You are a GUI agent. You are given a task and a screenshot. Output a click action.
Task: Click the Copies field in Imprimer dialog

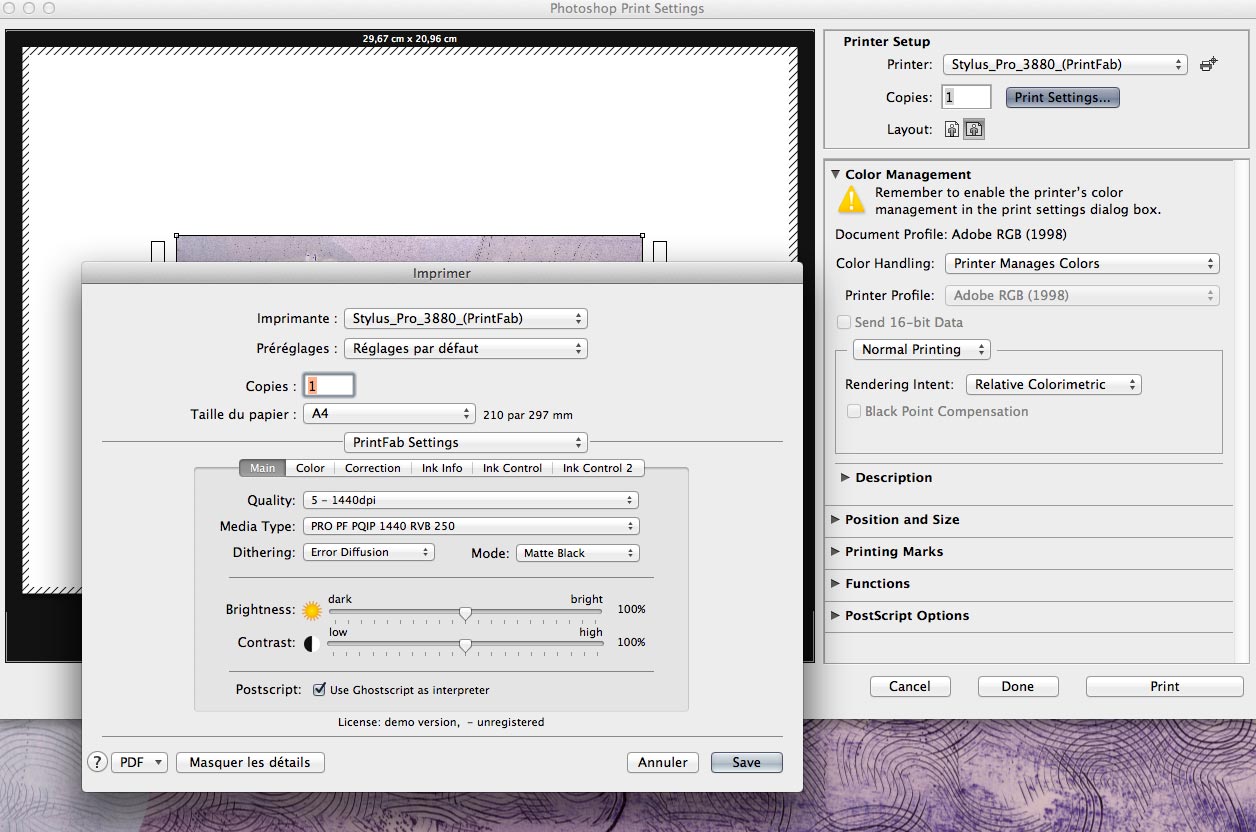(x=329, y=386)
